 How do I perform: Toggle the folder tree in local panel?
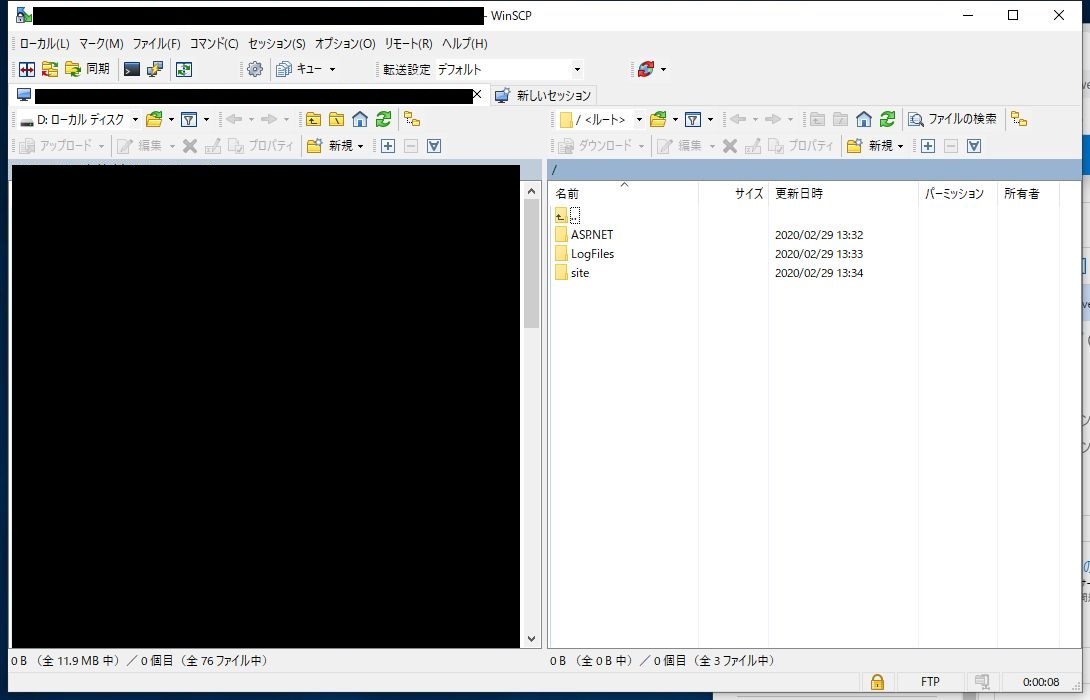coord(412,120)
